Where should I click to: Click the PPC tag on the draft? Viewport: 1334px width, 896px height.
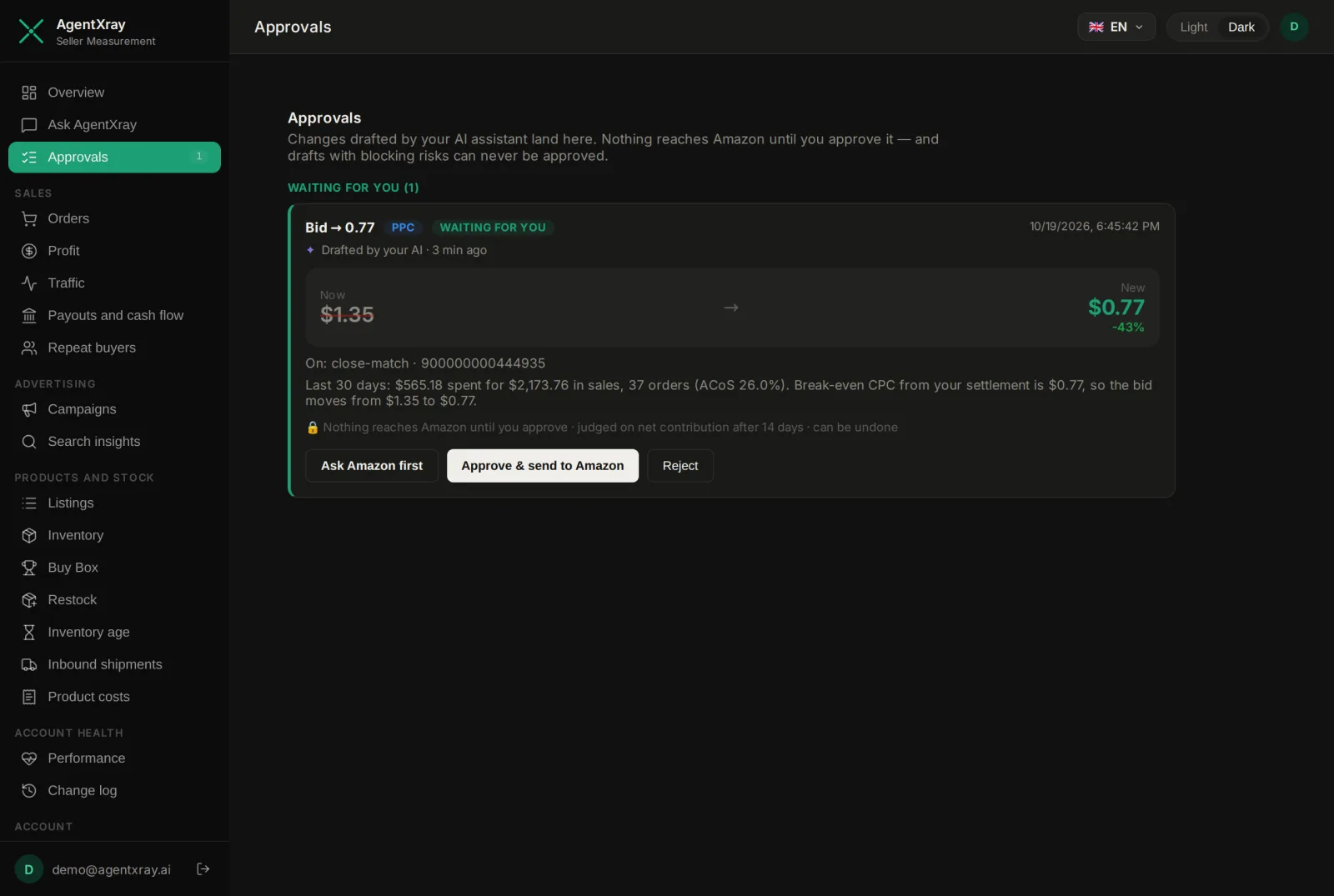(403, 228)
